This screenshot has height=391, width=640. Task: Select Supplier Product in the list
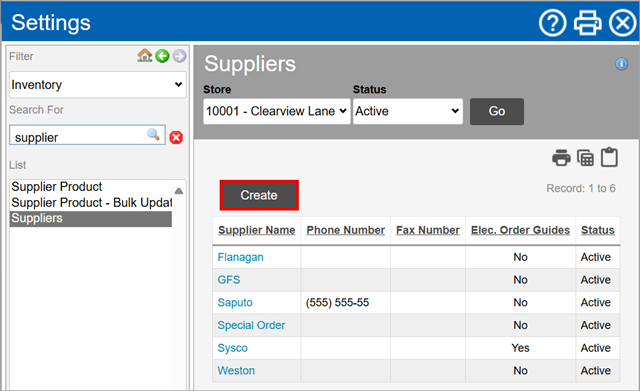point(57,187)
